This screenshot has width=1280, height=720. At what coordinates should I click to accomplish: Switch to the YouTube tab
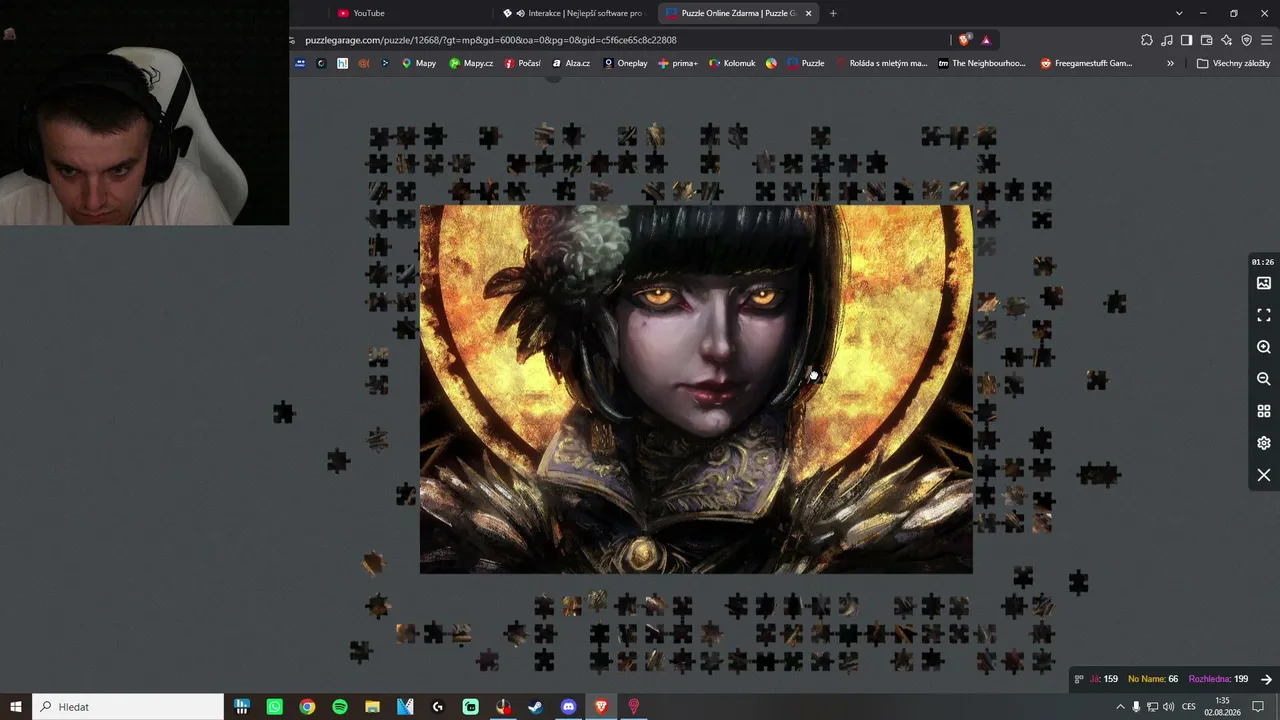pyautogui.click(x=410, y=13)
